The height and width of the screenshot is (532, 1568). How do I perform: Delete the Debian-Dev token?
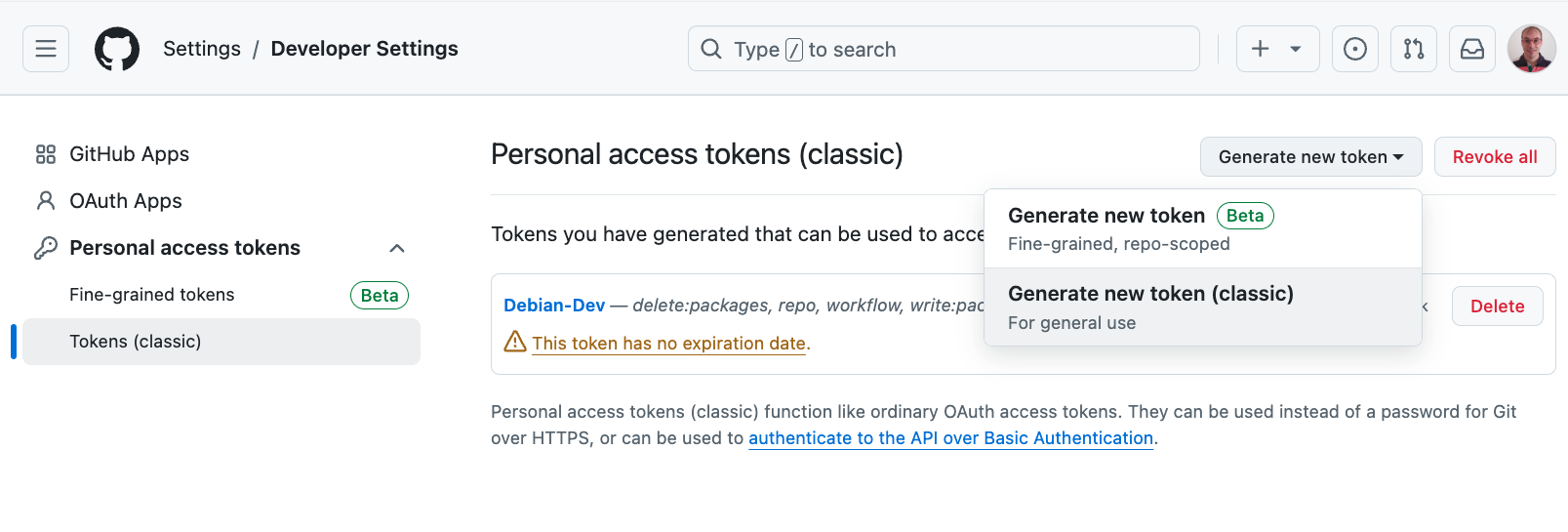1497,307
